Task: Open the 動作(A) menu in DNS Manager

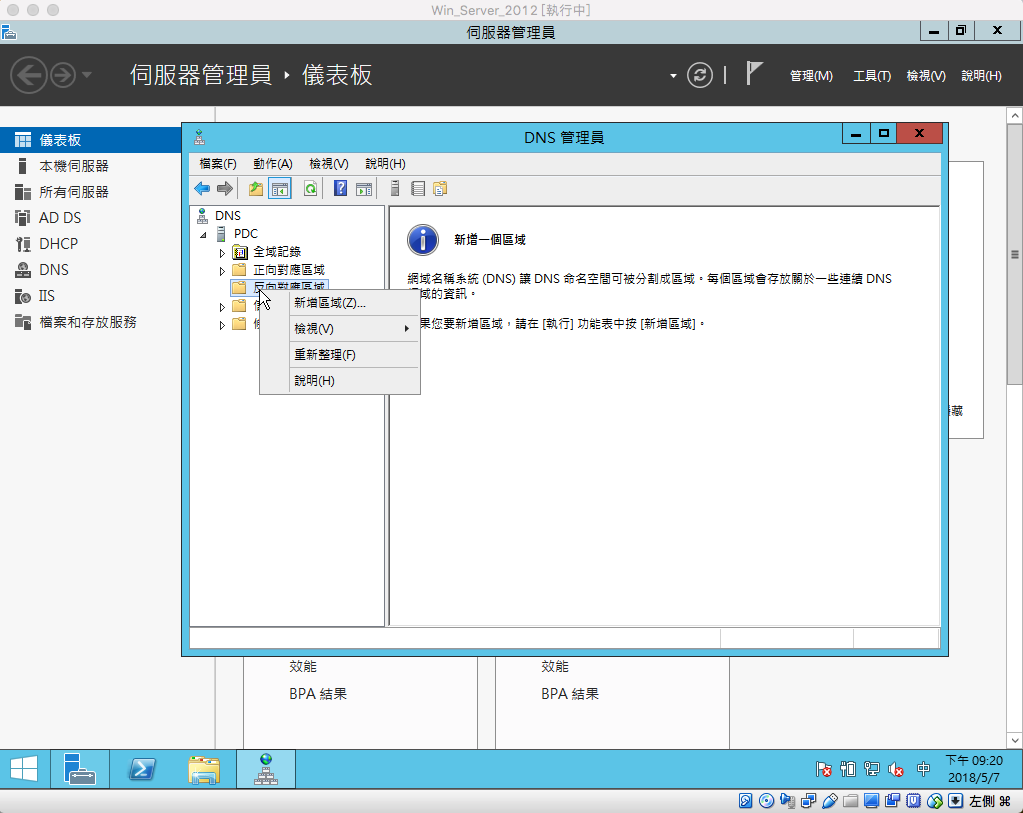Action: [x=273, y=164]
